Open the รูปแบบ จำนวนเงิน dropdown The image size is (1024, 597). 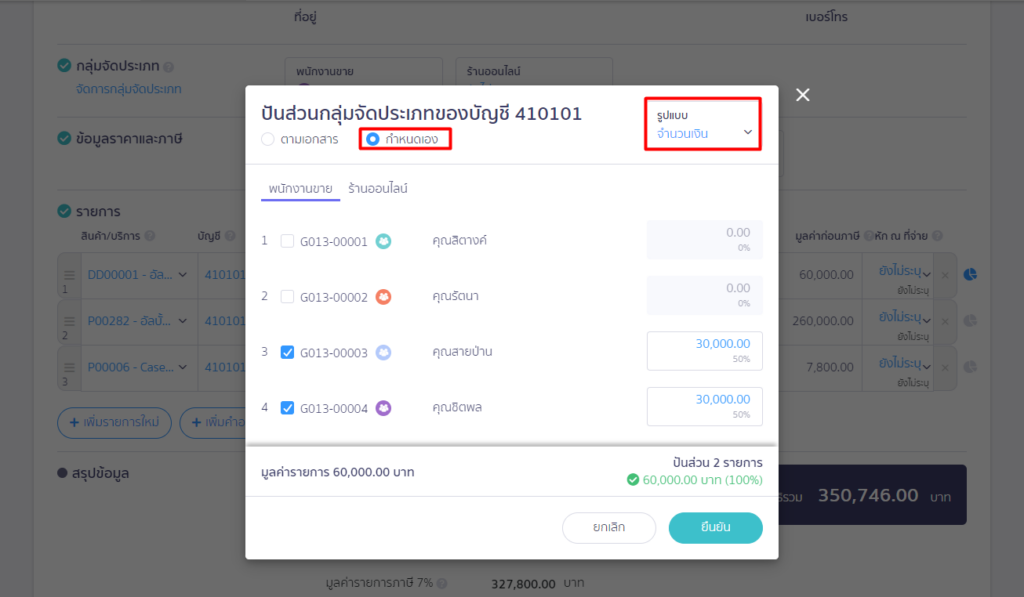(x=703, y=125)
